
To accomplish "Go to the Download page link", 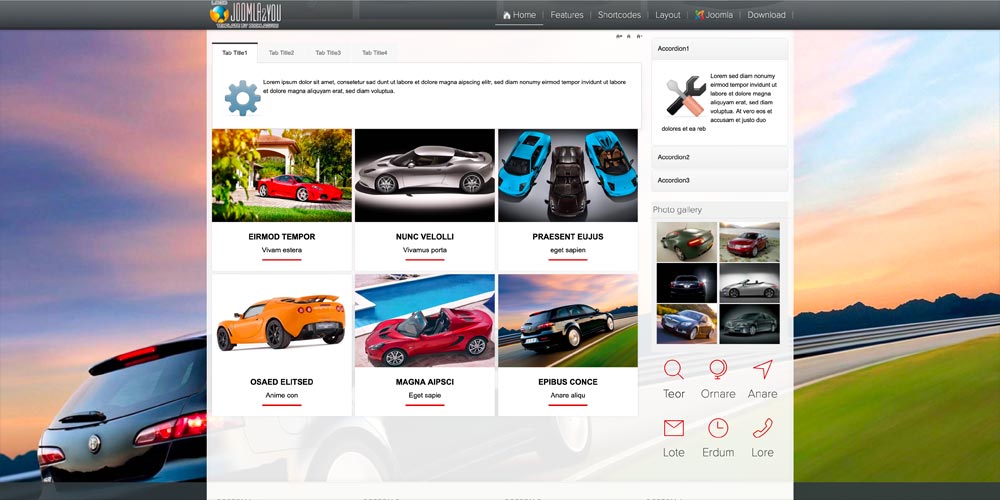I will 766,15.
